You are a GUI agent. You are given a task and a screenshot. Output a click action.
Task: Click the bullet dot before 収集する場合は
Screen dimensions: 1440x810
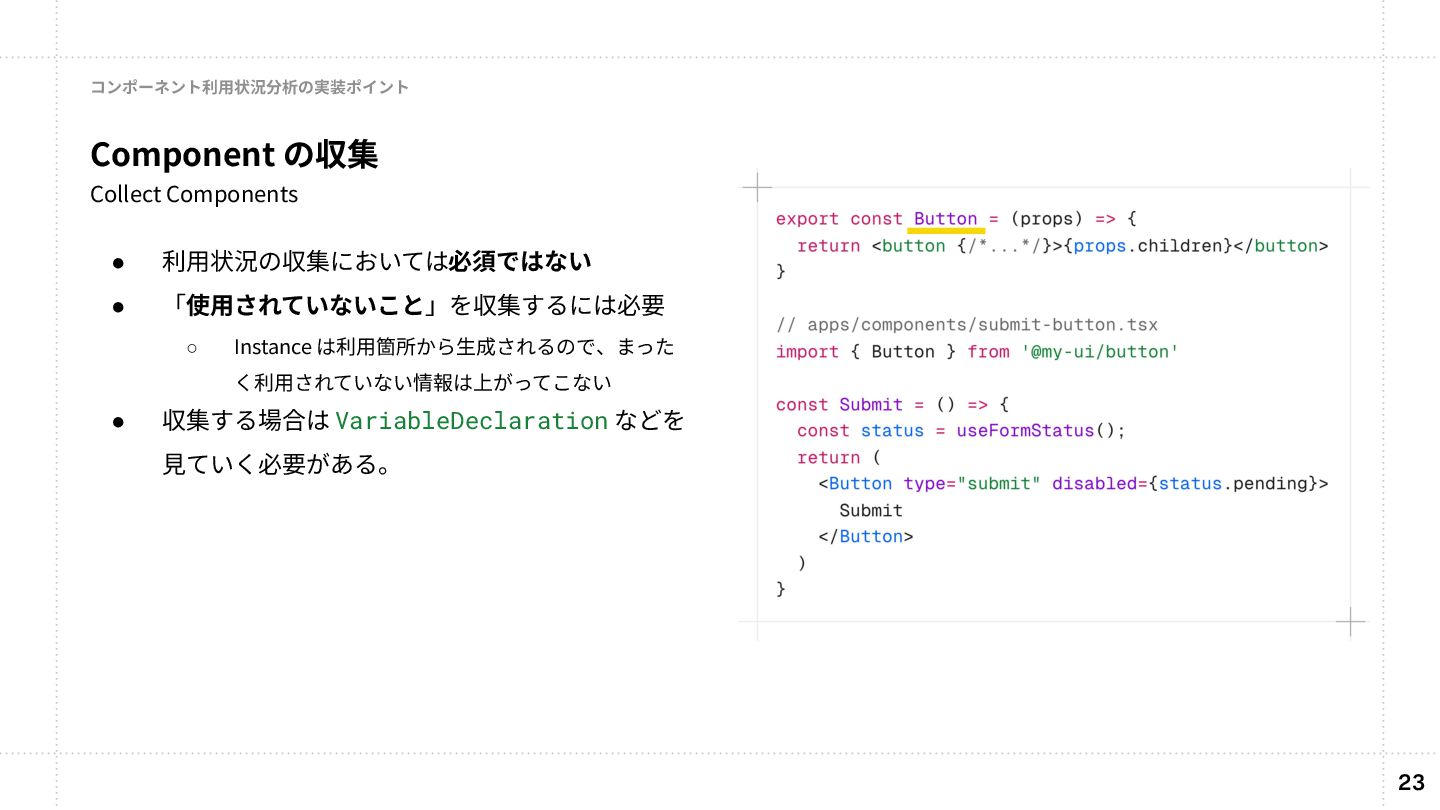pos(118,422)
